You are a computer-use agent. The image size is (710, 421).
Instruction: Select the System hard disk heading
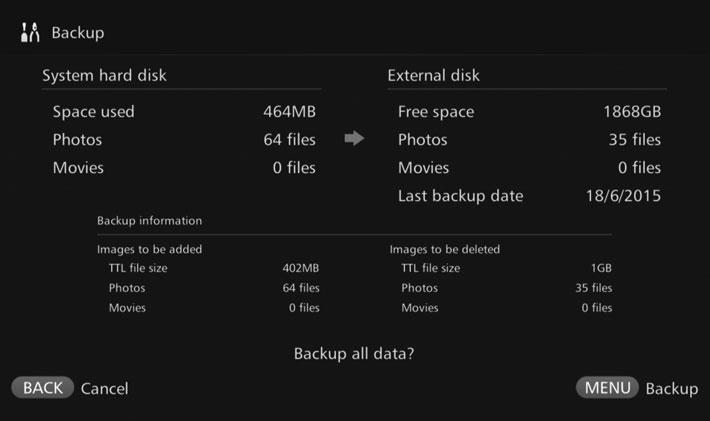tap(105, 75)
